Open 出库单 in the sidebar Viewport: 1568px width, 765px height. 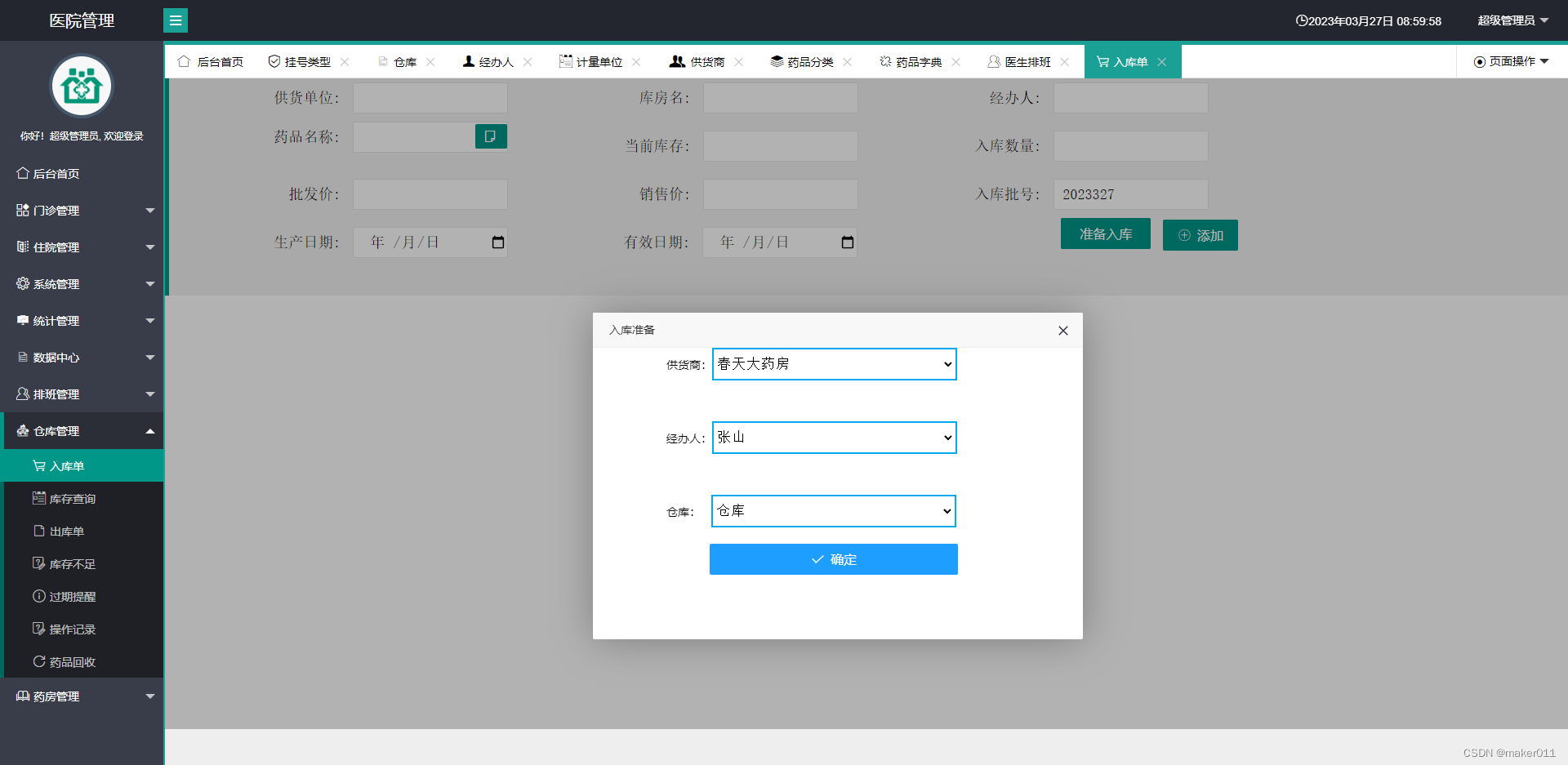click(x=83, y=531)
